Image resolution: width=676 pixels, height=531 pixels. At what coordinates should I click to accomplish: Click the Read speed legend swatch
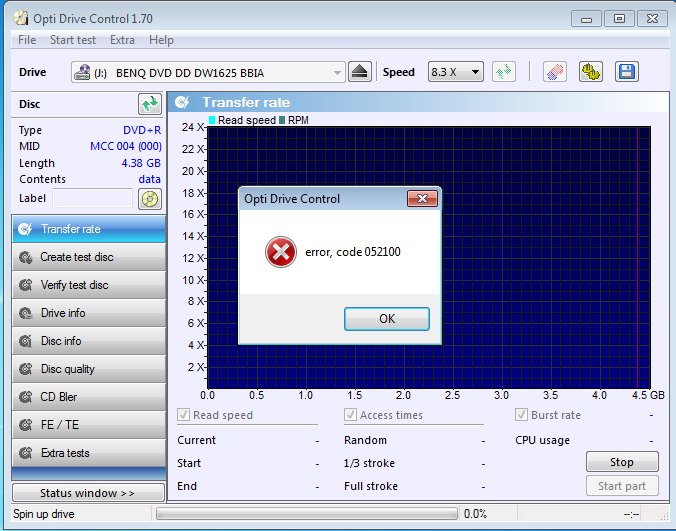pos(212,120)
